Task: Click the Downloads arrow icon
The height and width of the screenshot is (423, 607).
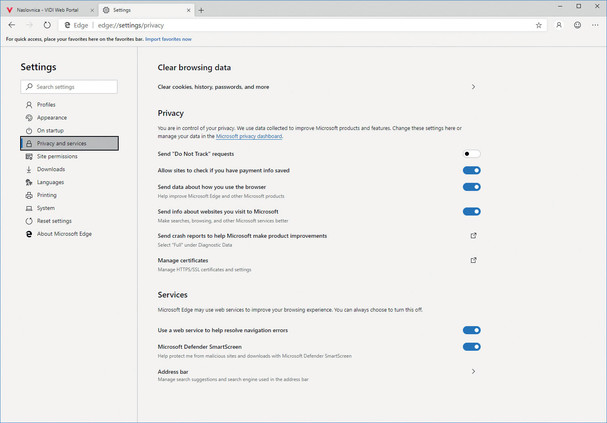Action: click(x=29, y=170)
